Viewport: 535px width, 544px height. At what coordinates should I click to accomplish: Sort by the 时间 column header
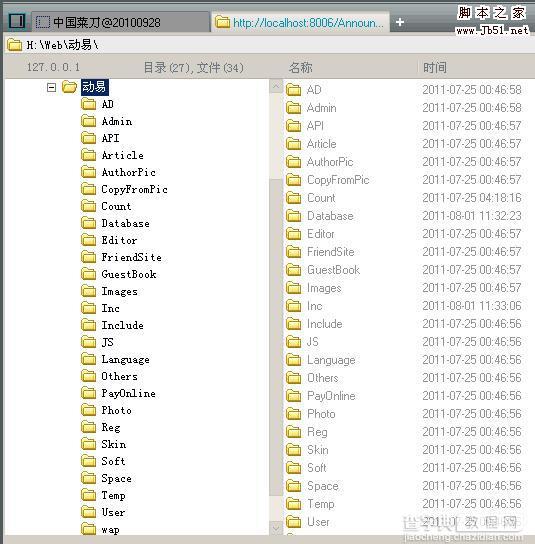434,67
